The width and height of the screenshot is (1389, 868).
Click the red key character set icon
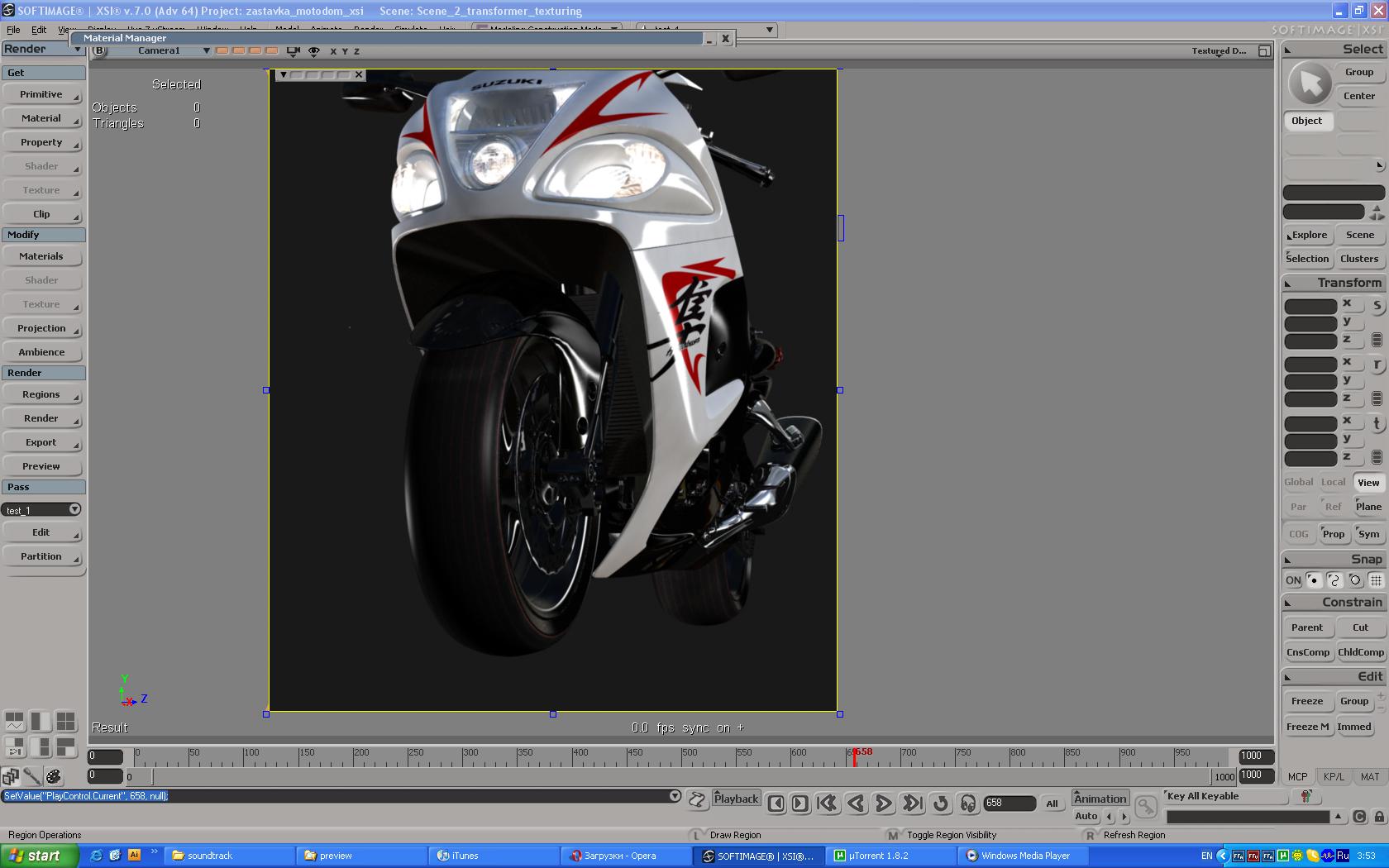pos(1306,796)
